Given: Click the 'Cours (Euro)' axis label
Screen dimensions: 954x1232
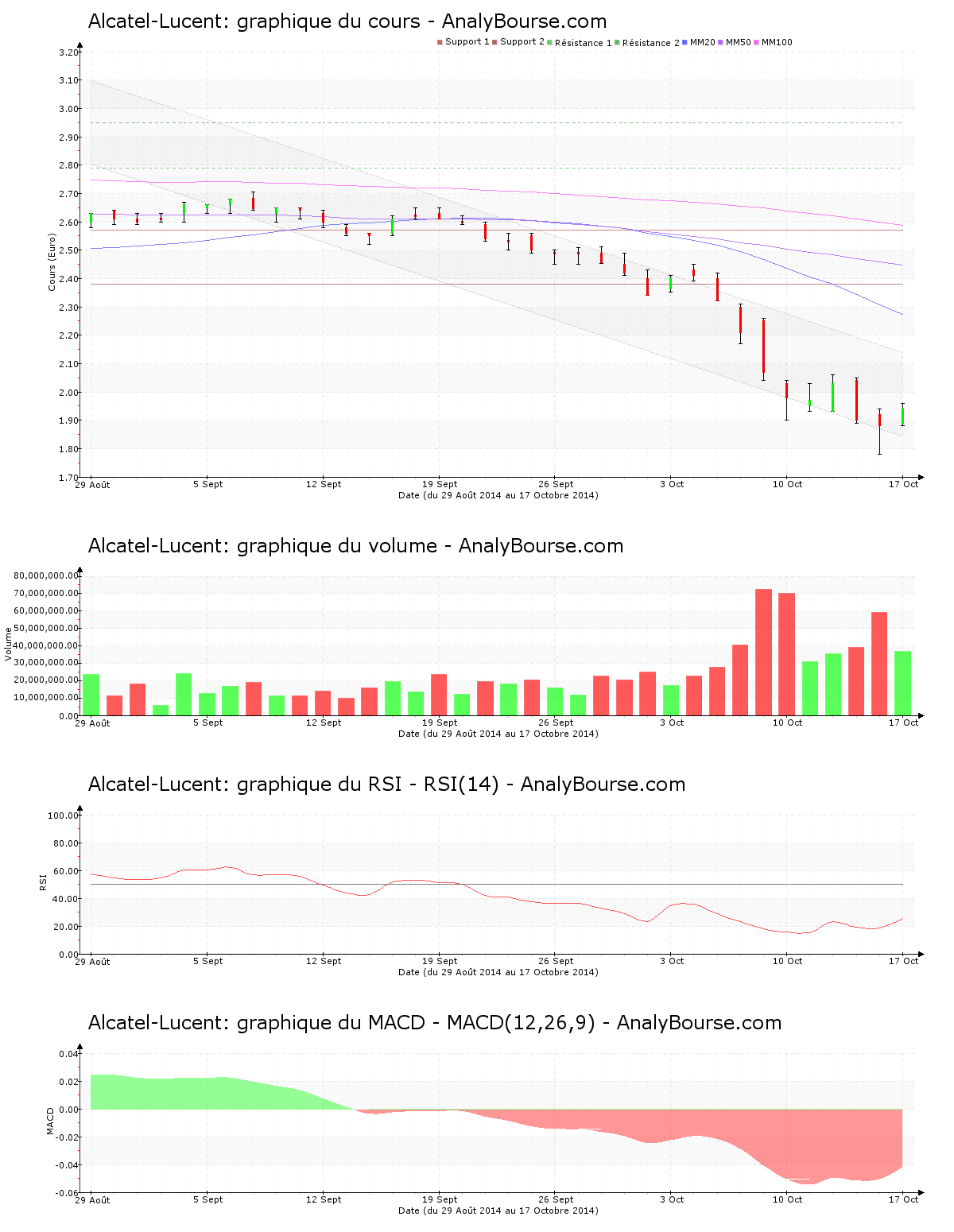Looking at the screenshot, I should click(x=52, y=262).
